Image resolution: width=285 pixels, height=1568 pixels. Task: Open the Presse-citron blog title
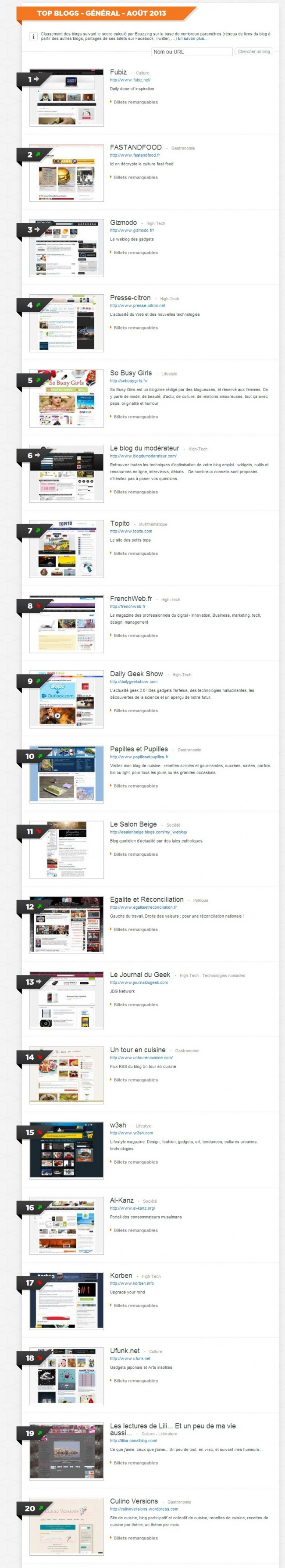click(130, 298)
